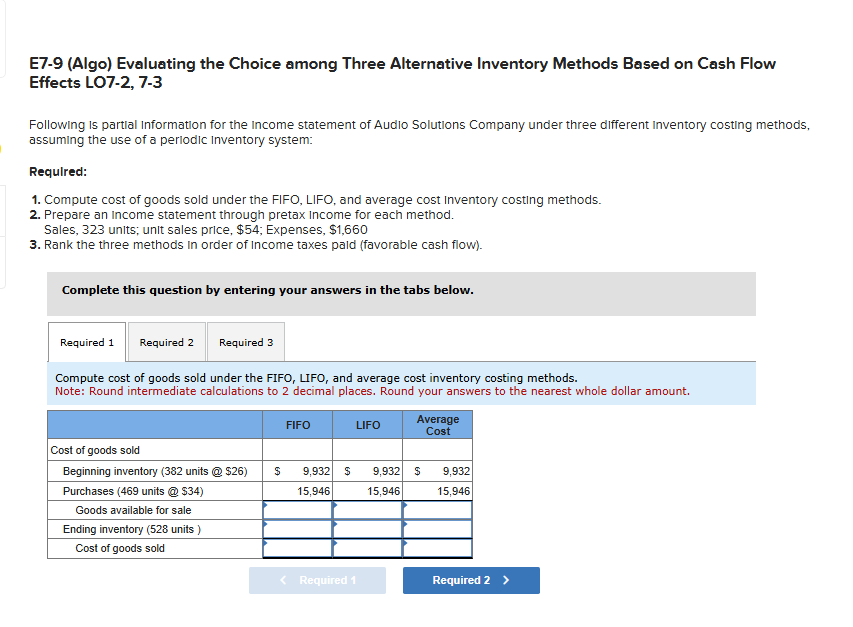Click the Sales, 323 units line
853x627 pixels.
(206, 229)
